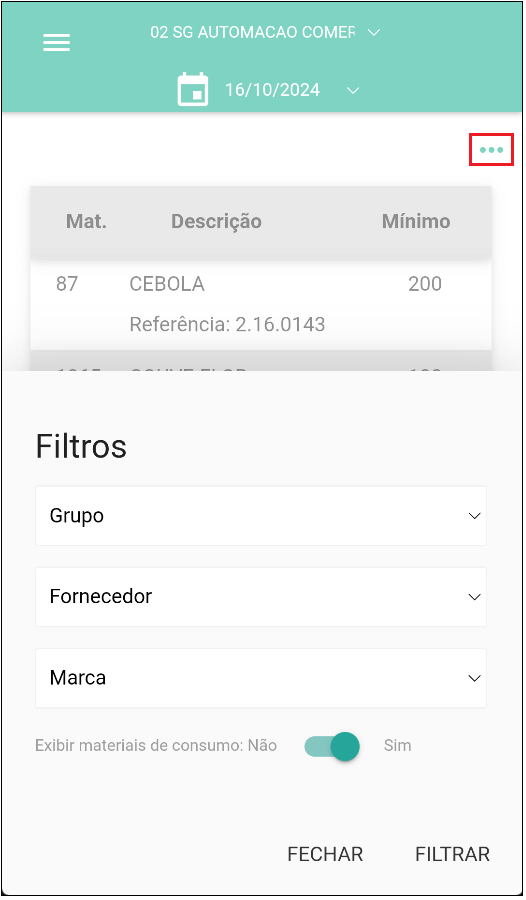The width and height of the screenshot is (526, 900).
Task: Select the CEBOLA material row
Action: 261,304
